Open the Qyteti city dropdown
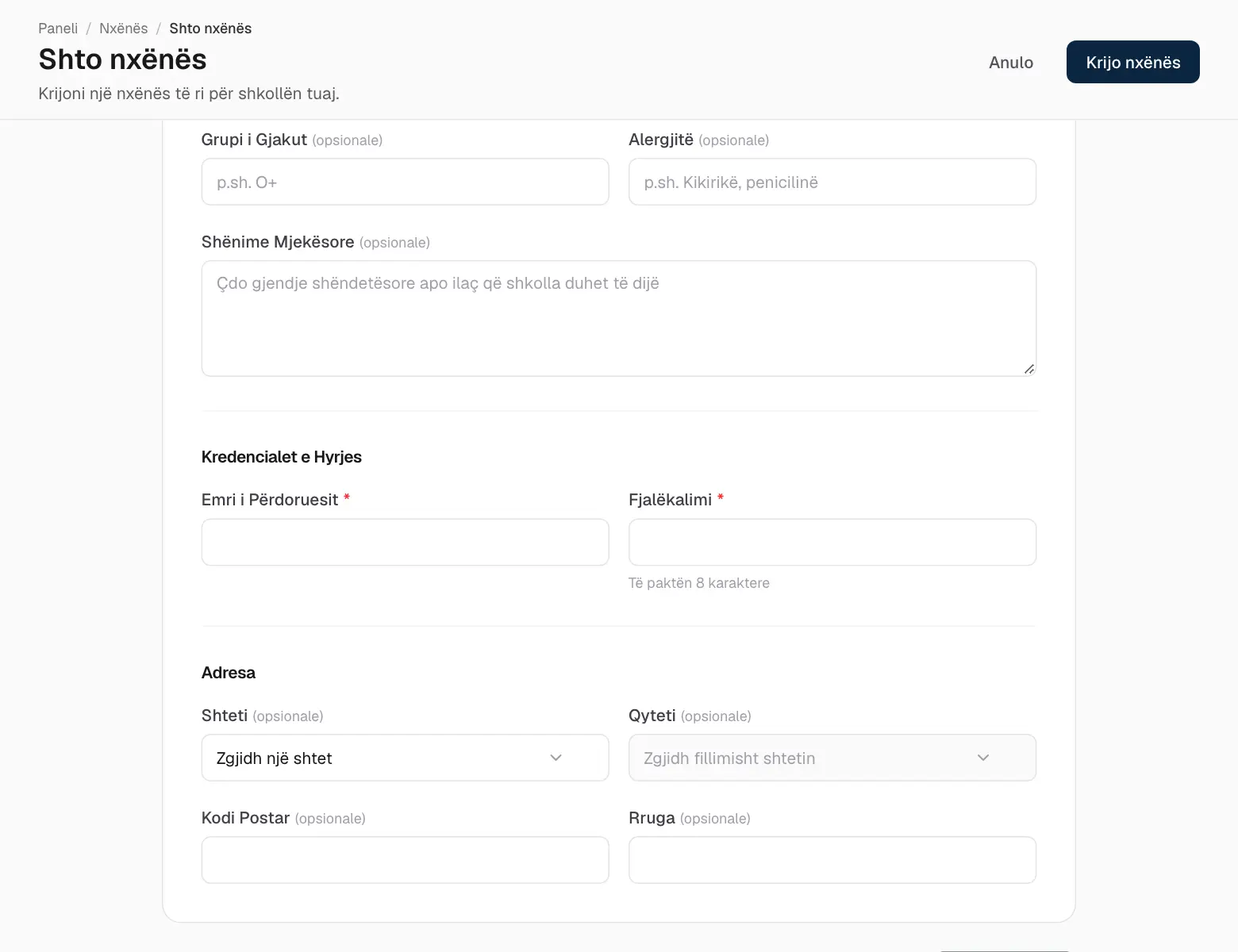Viewport: 1238px width, 952px height. (x=832, y=758)
